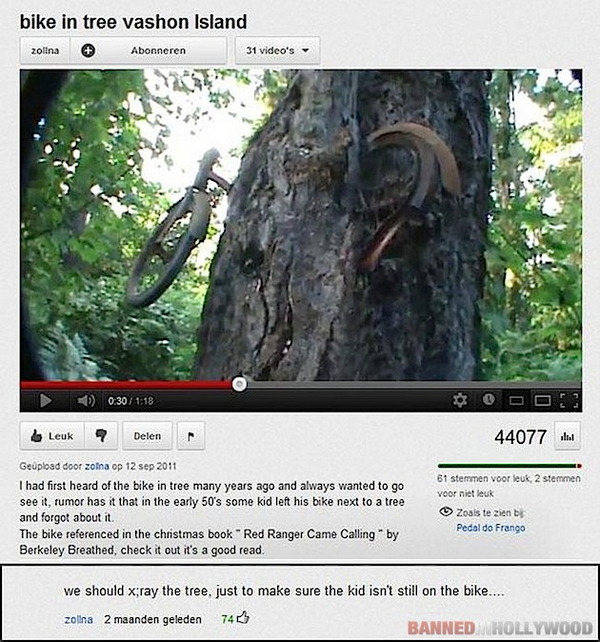Open the Delen share panel
Image resolution: width=600 pixels, height=642 pixels.
147,436
